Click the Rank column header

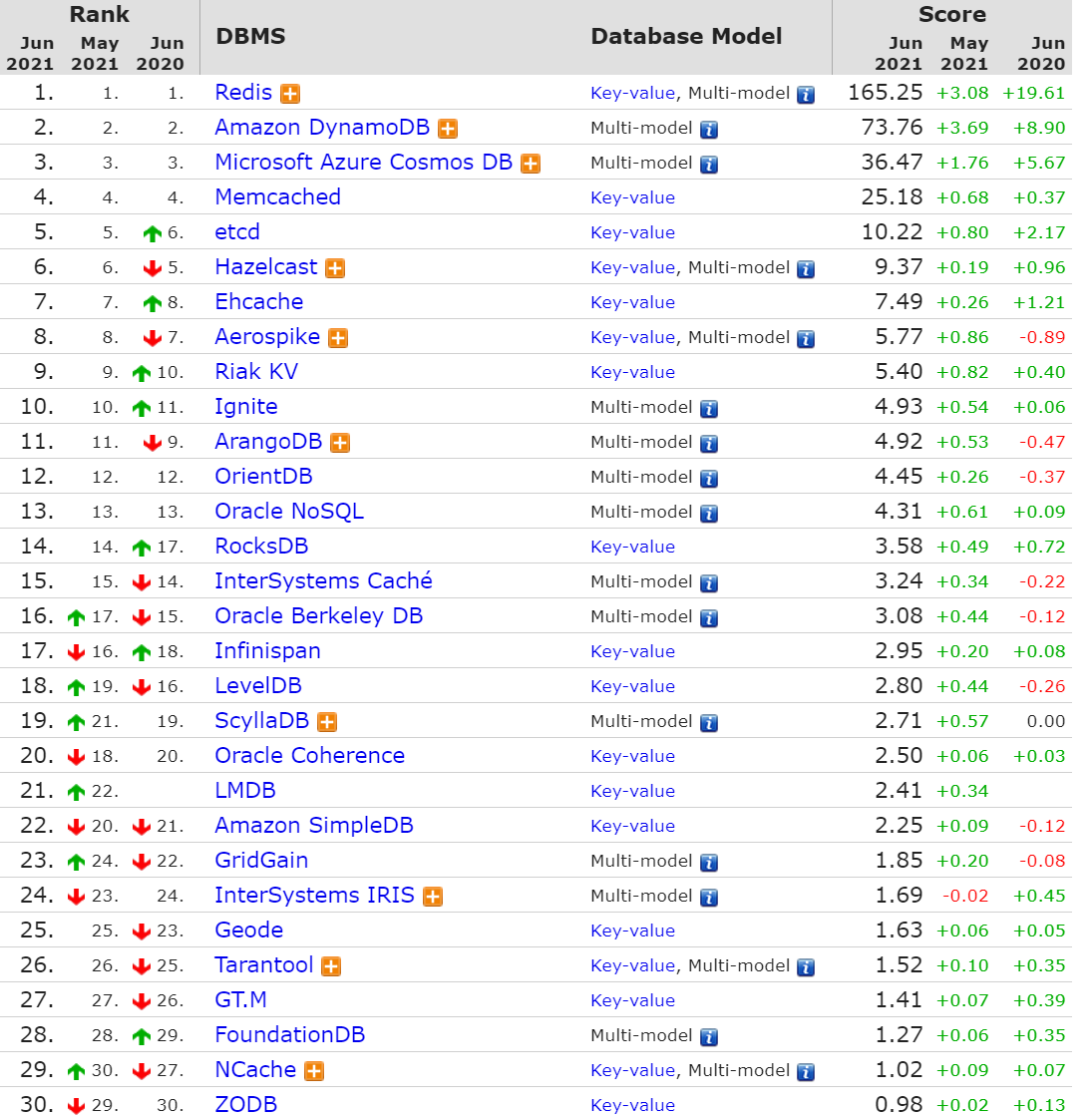tap(100, 14)
